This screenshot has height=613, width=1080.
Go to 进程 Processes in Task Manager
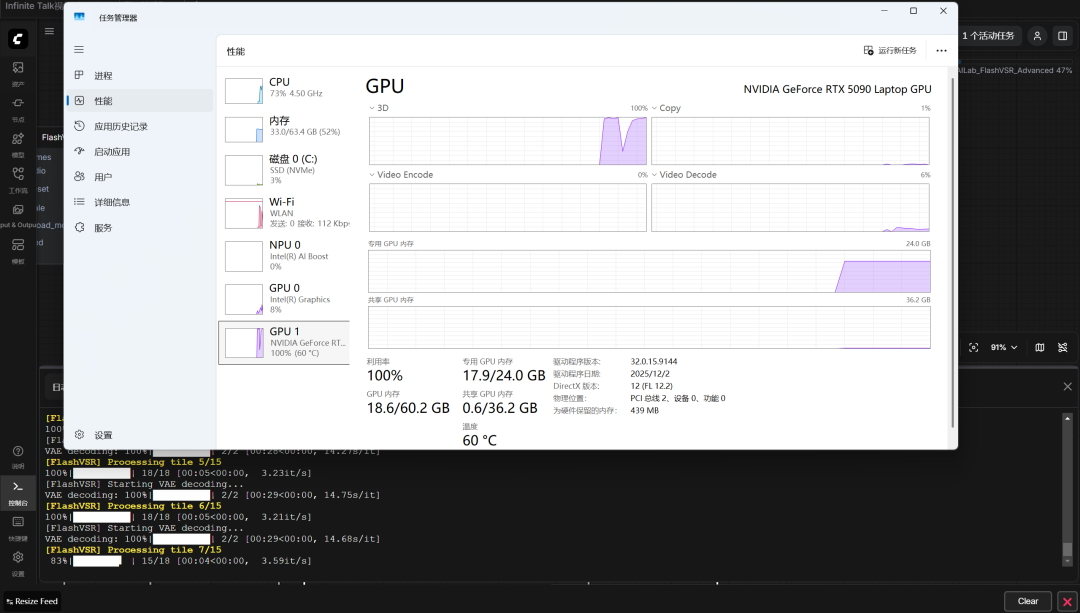(140, 76)
